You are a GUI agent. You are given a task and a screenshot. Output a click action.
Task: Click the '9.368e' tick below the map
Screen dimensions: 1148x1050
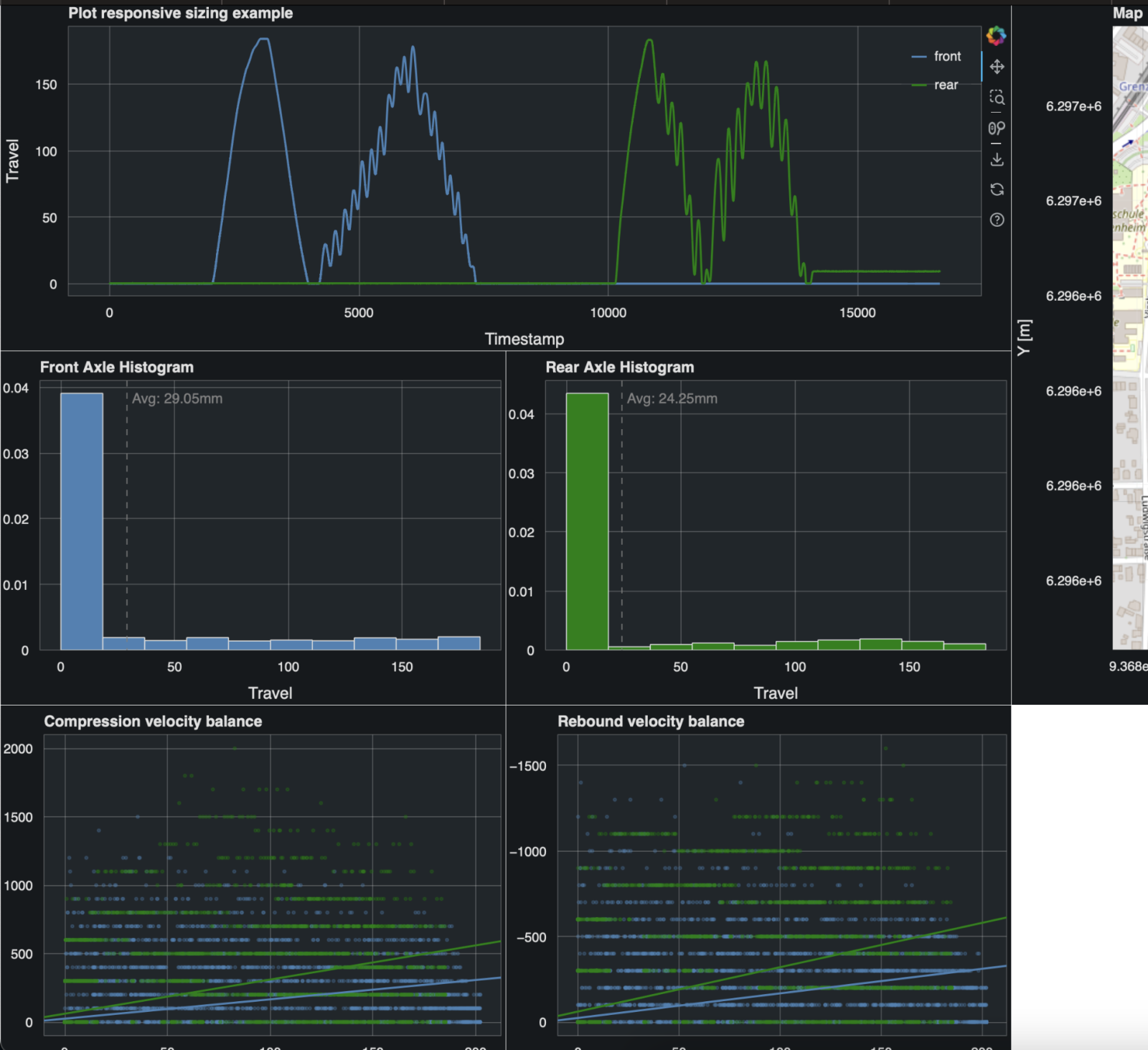pos(1128,666)
